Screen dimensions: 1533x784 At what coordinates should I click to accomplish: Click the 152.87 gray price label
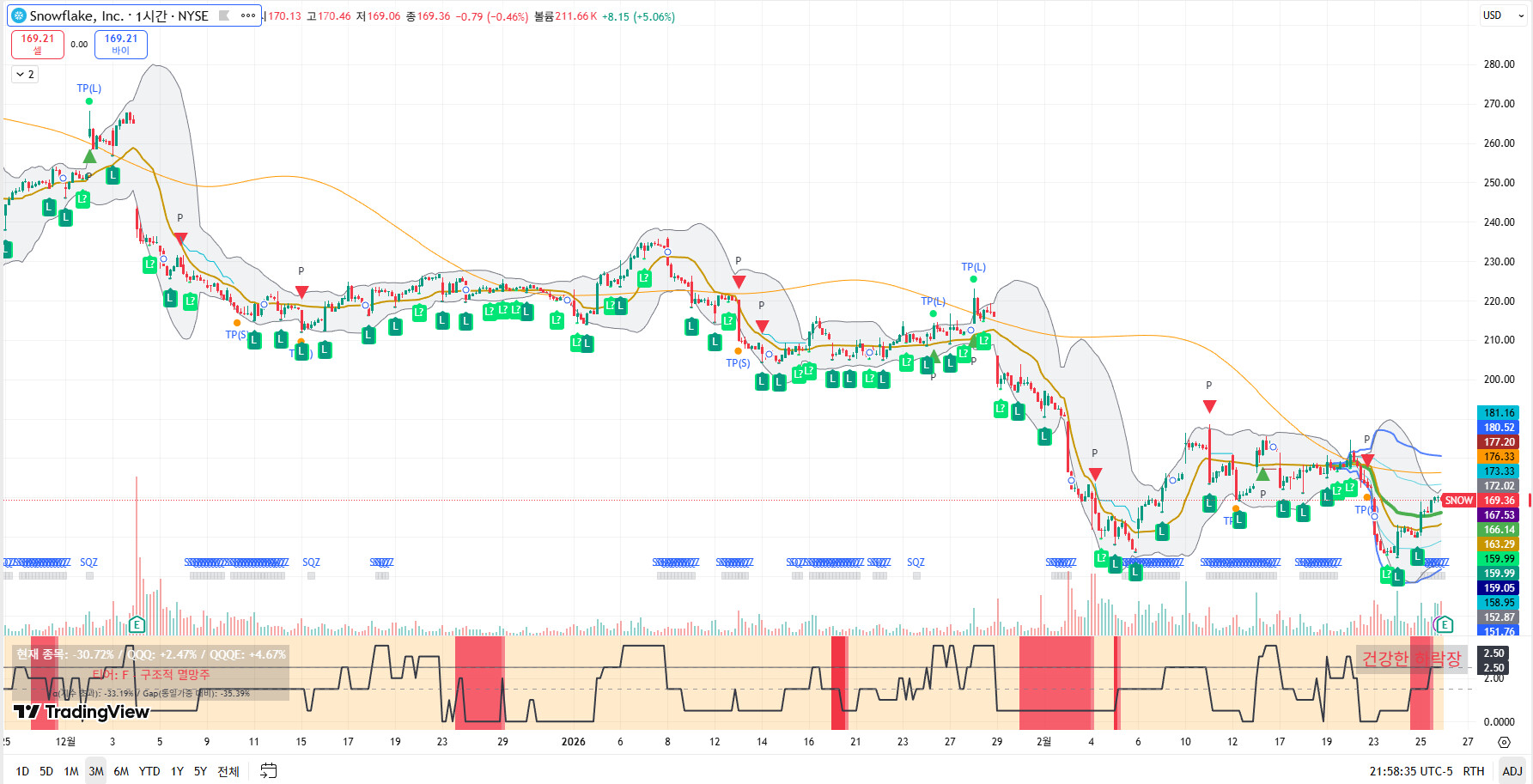point(1499,617)
